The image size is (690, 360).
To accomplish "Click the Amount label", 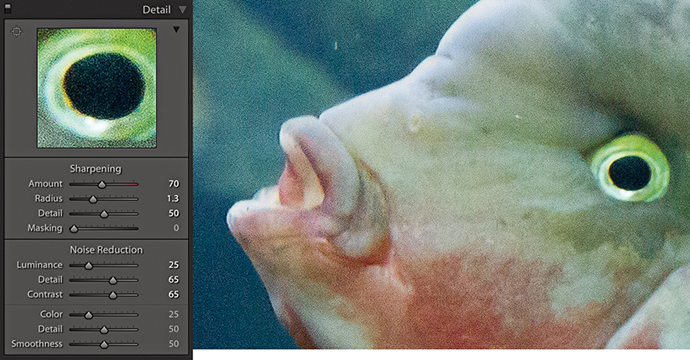I will coord(45,184).
